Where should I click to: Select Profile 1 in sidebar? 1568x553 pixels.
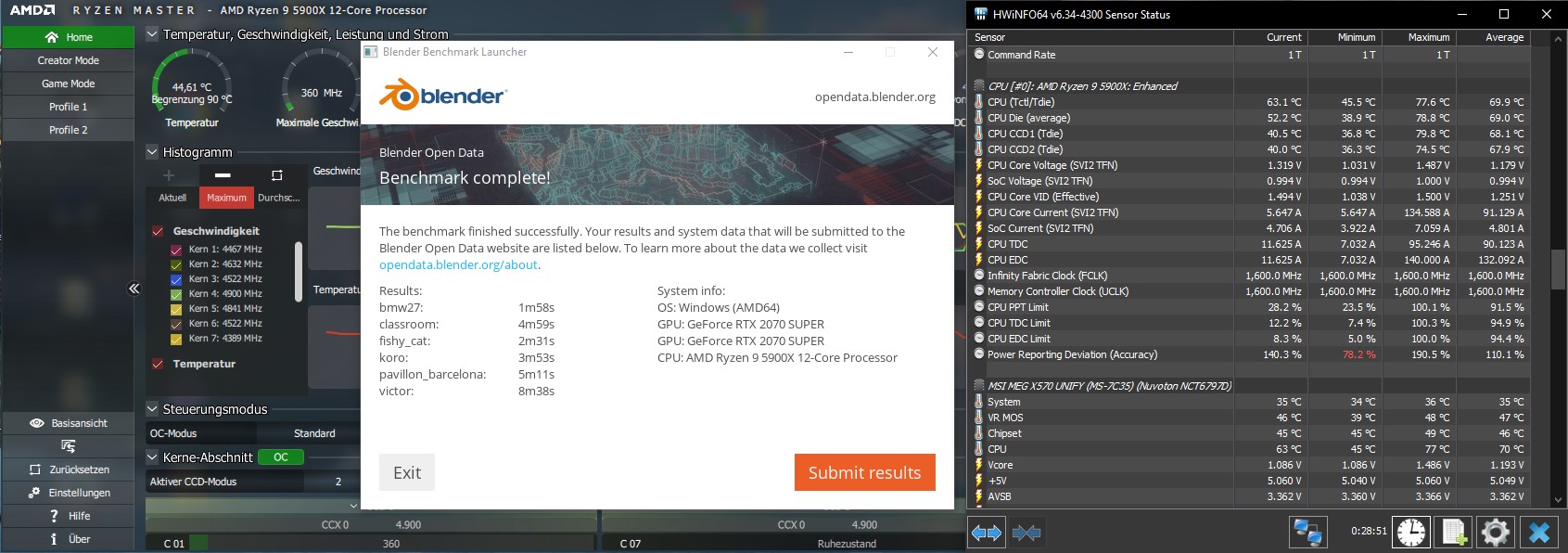tap(69, 107)
